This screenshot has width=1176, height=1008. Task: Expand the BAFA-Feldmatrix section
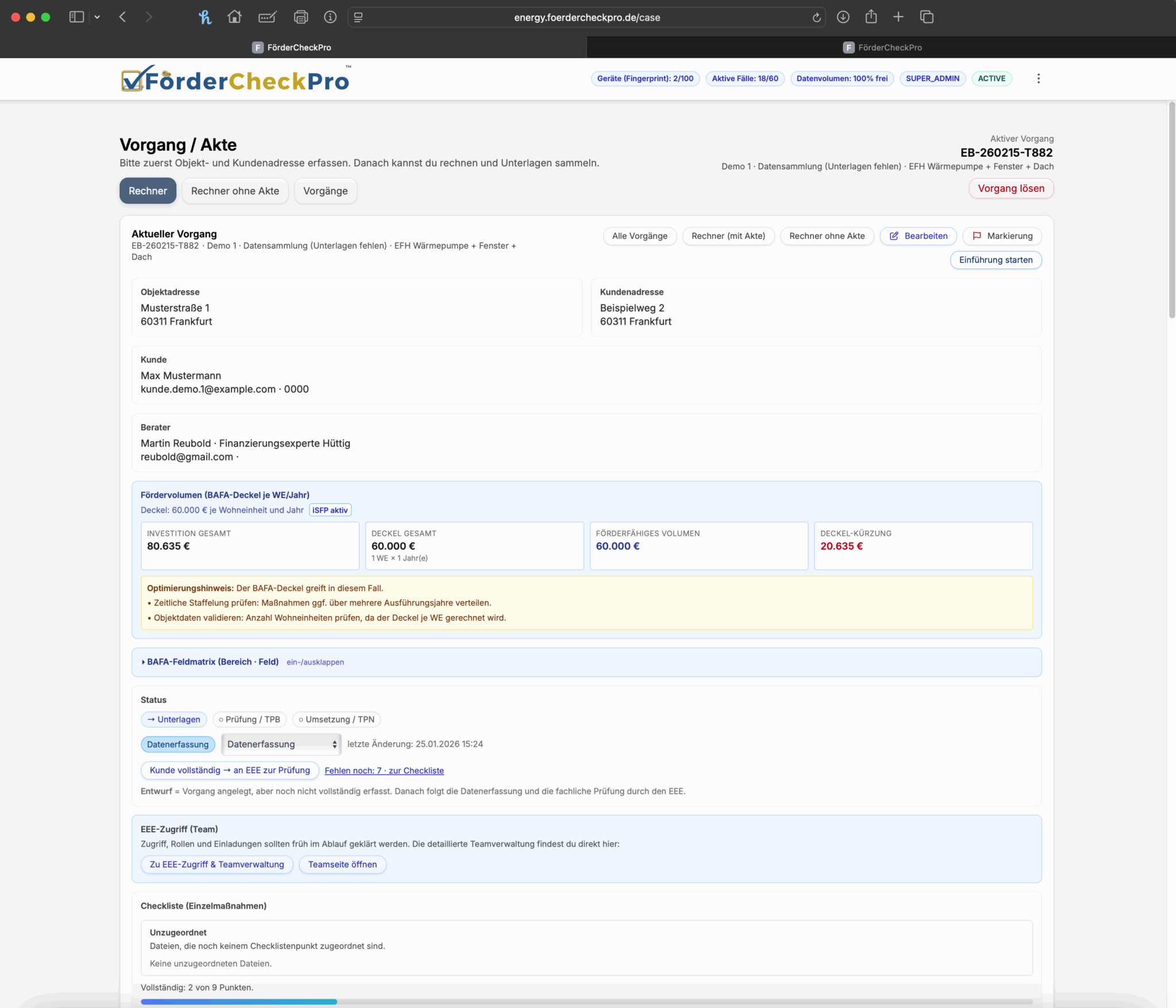(x=212, y=662)
